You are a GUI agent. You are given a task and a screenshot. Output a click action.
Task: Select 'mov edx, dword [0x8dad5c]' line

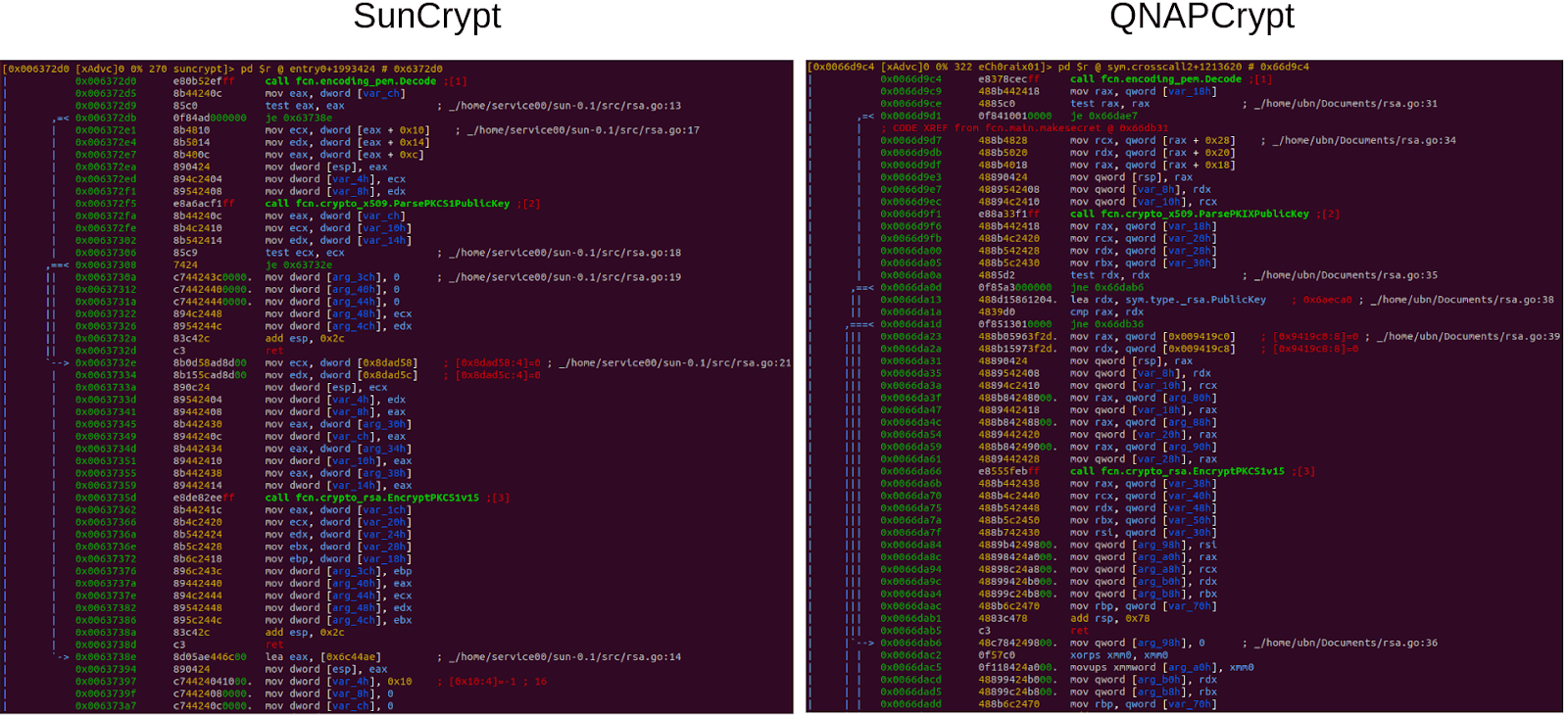341,375
